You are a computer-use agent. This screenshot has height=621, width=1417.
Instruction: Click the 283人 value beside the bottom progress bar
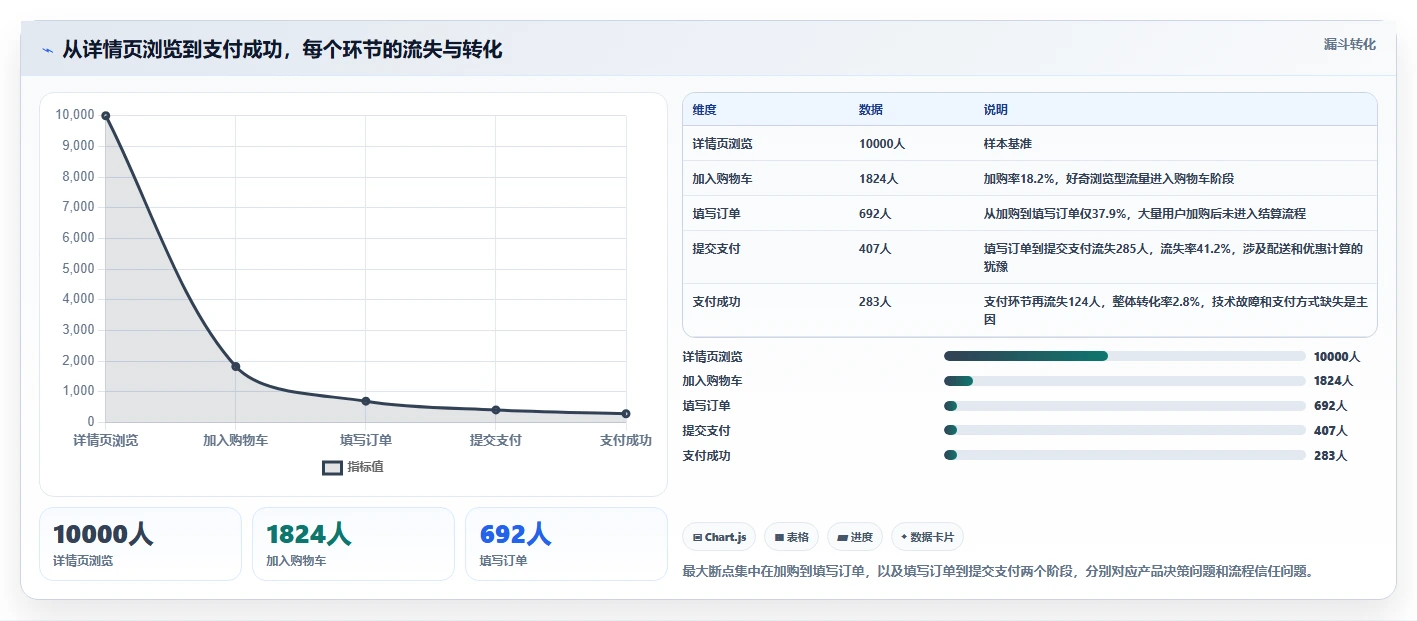click(x=1331, y=456)
